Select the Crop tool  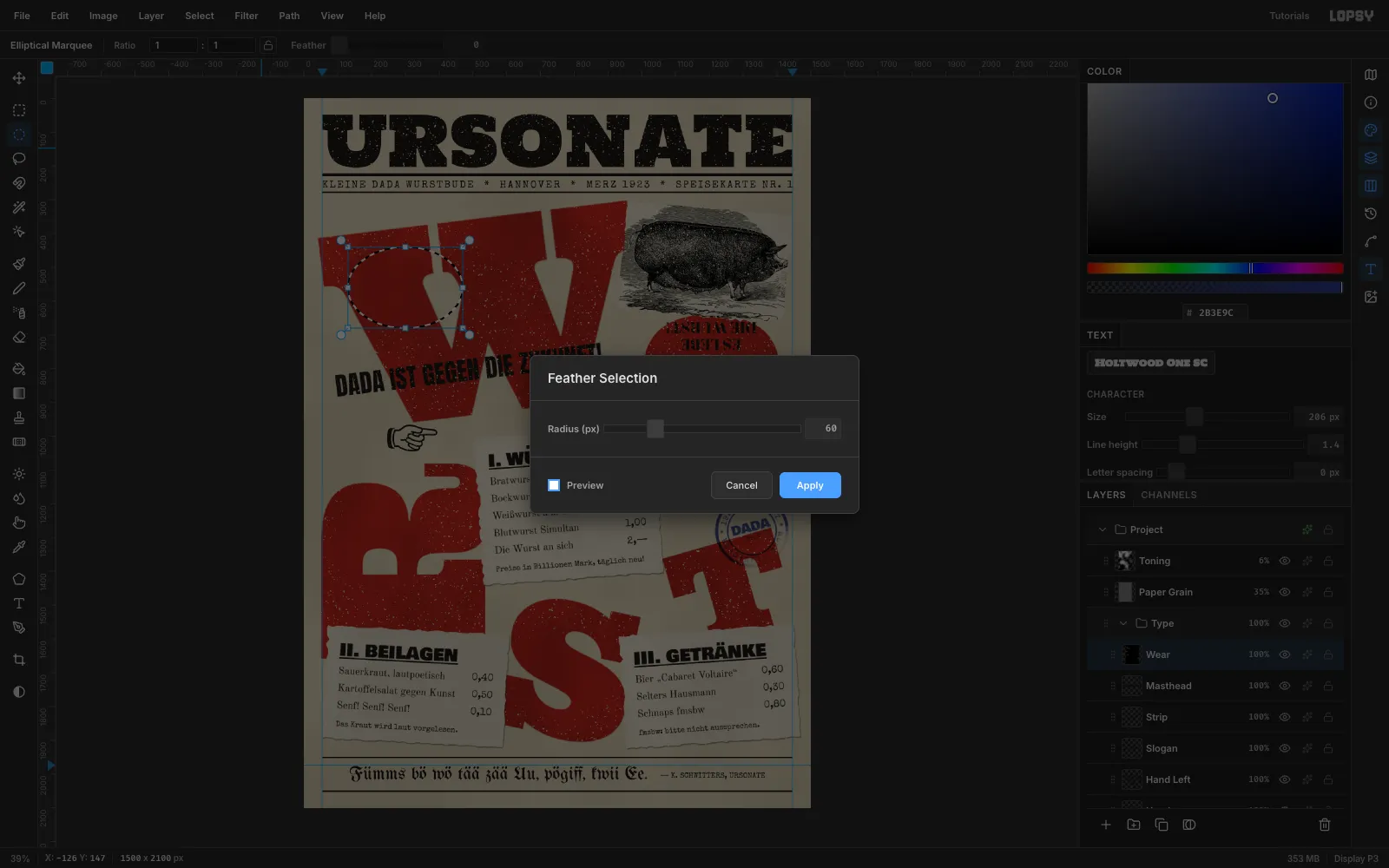[x=19, y=660]
